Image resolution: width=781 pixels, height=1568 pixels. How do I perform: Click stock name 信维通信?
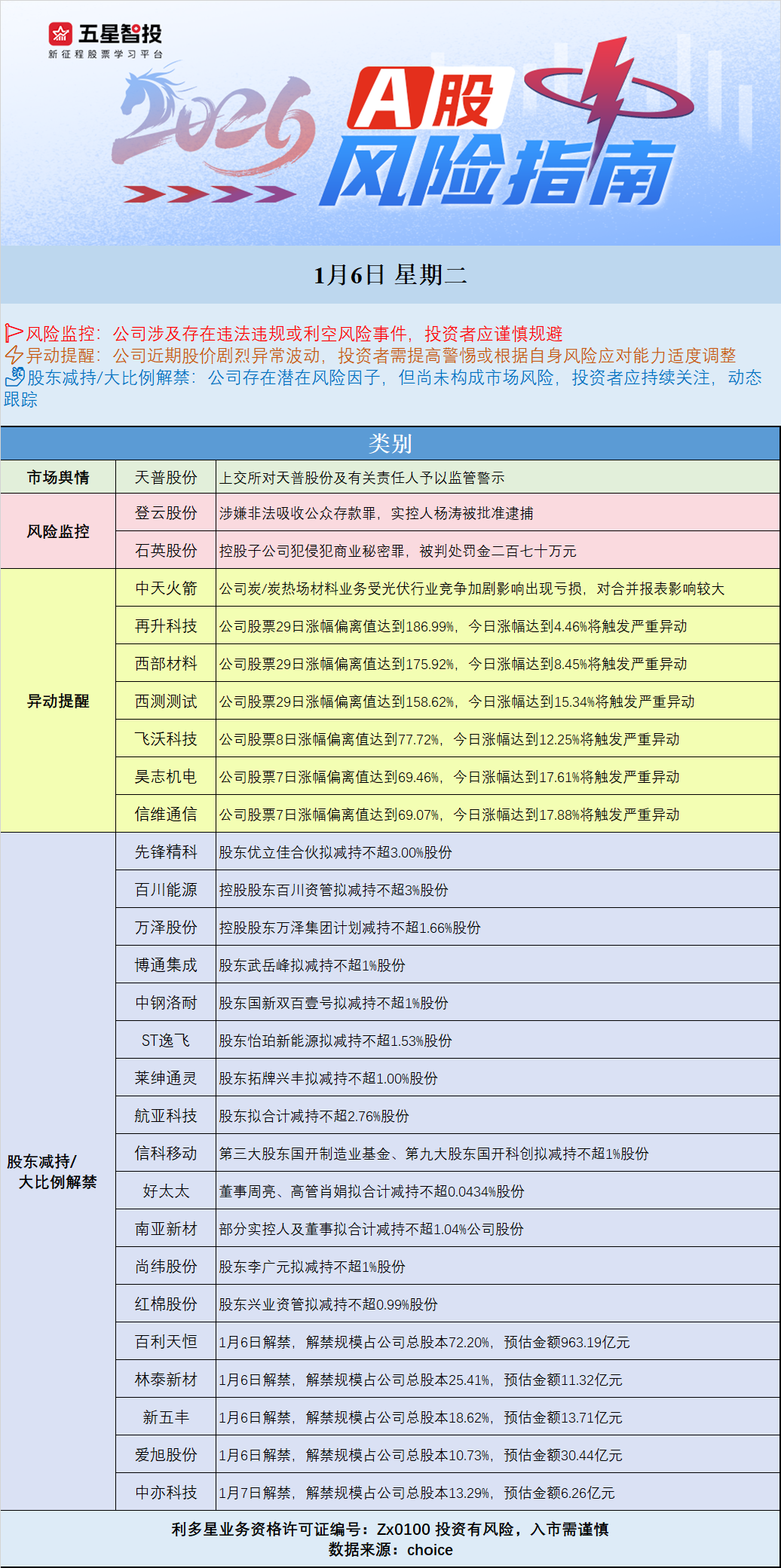point(166,815)
